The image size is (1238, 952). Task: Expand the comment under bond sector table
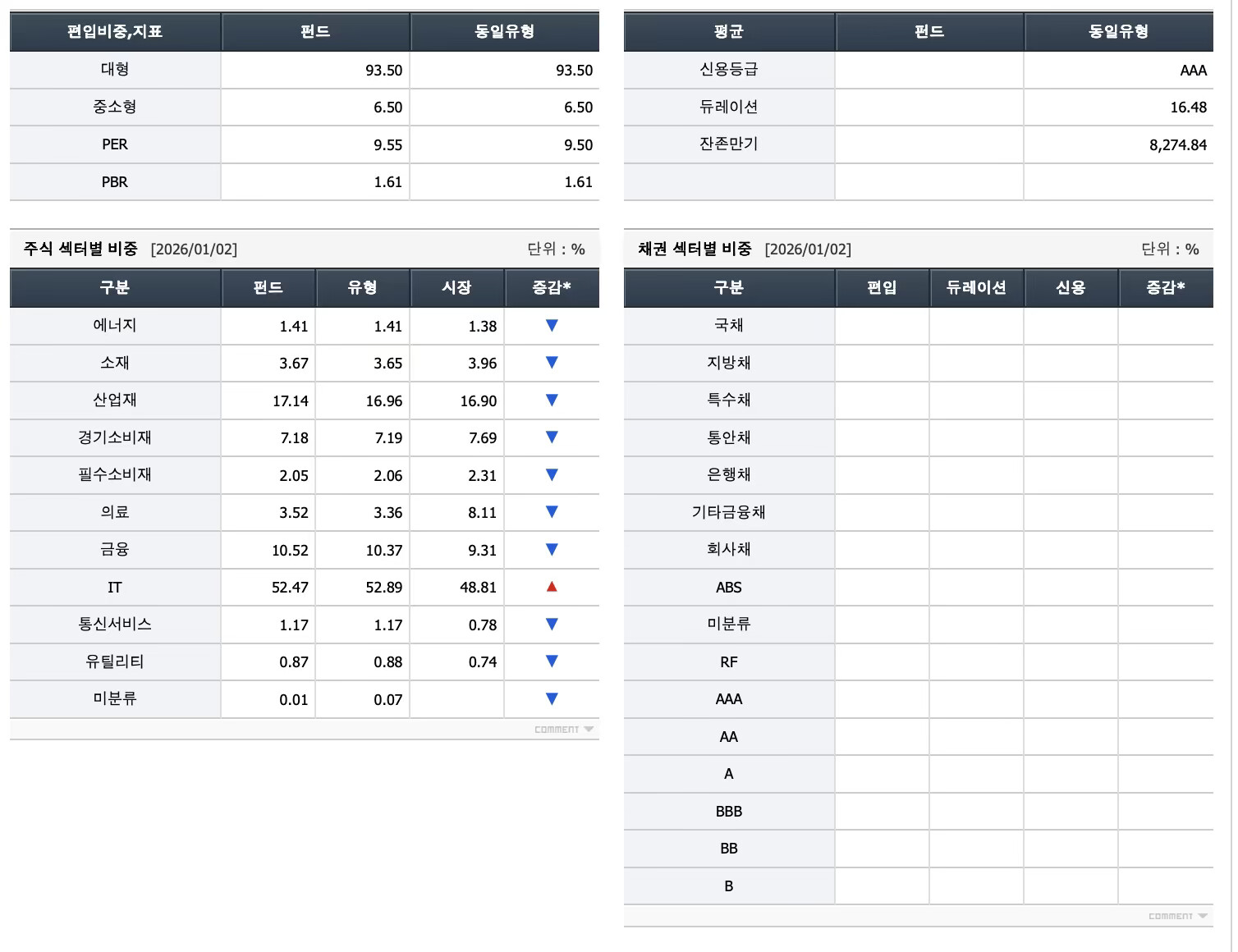(1178, 916)
